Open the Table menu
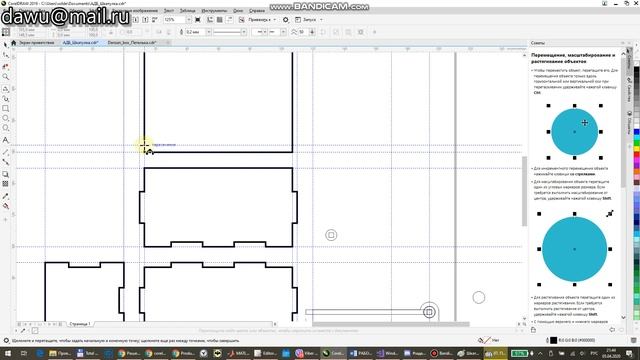The image size is (640, 360). pos(188,10)
